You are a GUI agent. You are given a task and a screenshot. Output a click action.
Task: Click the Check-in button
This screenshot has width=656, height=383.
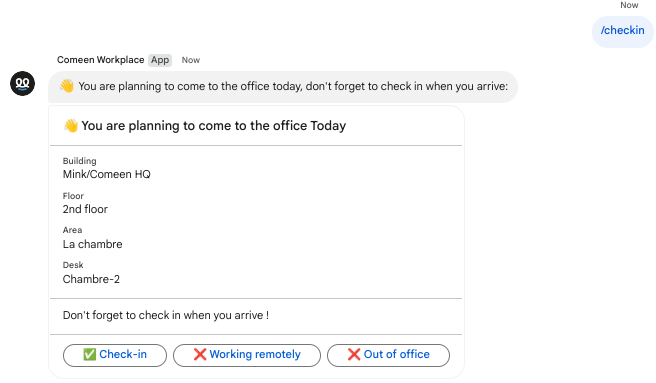point(115,355)
